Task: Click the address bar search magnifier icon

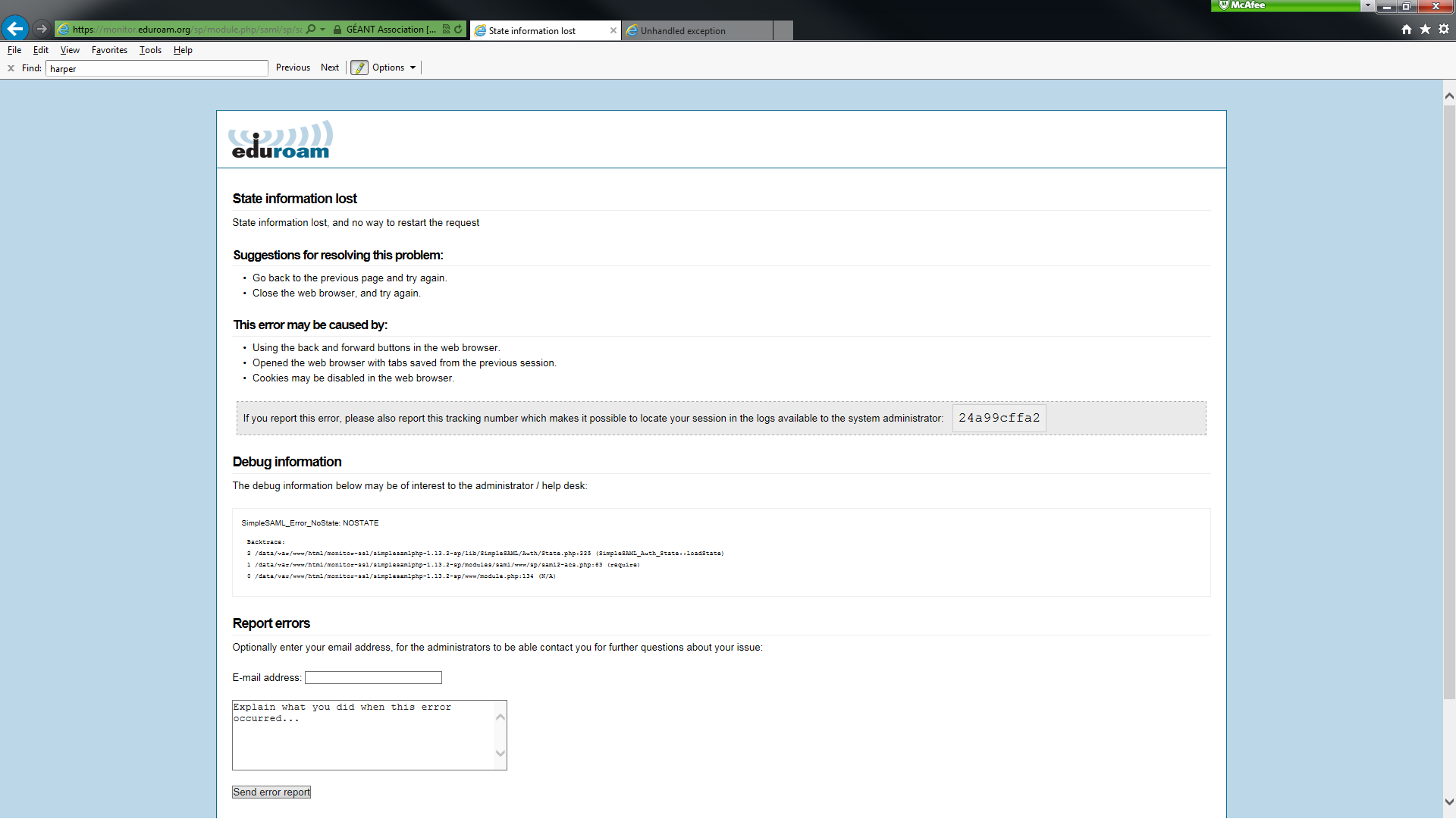Action: [311, 29]
